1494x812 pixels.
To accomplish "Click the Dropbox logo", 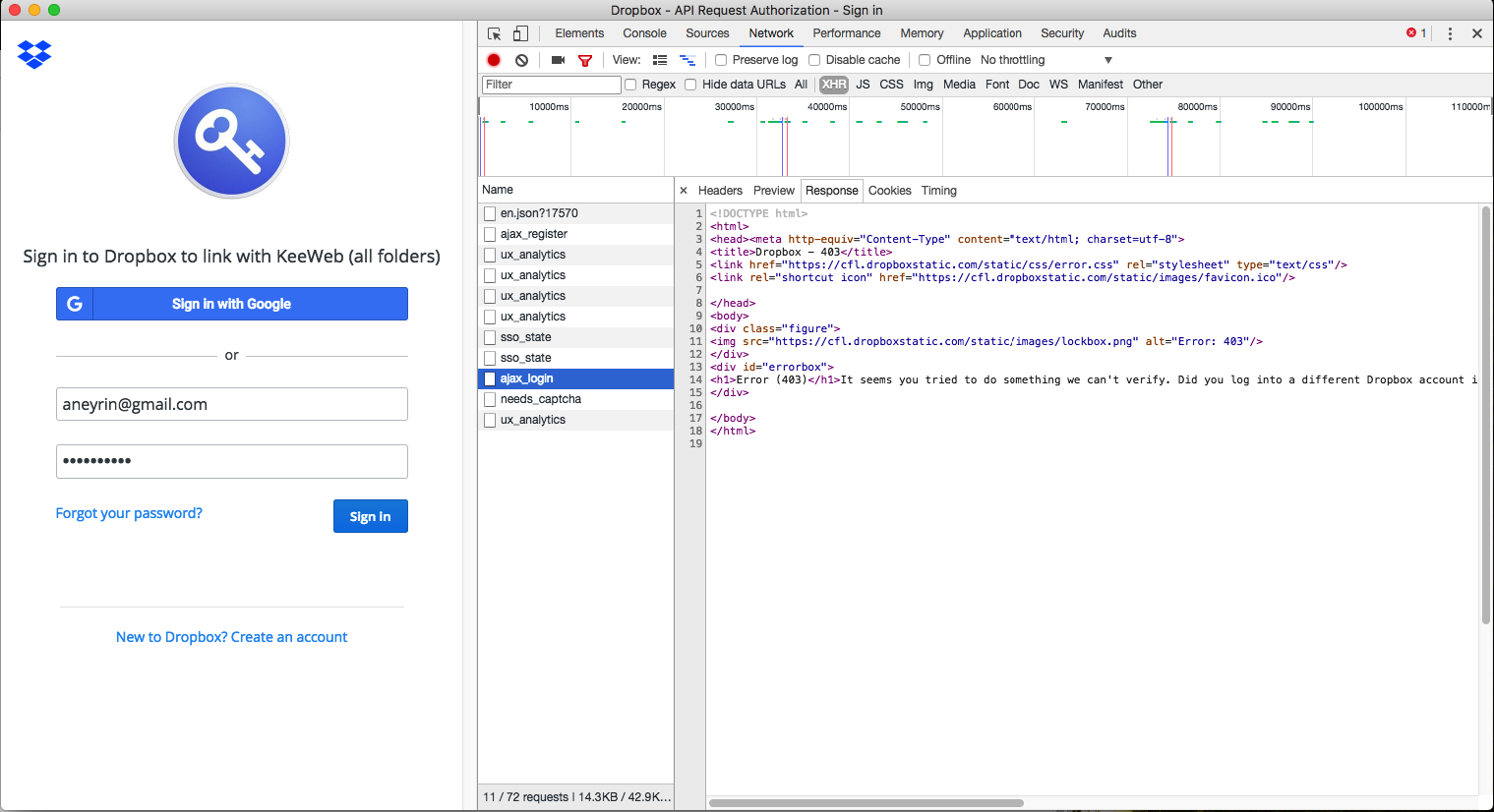I will (x=33, y=55).
